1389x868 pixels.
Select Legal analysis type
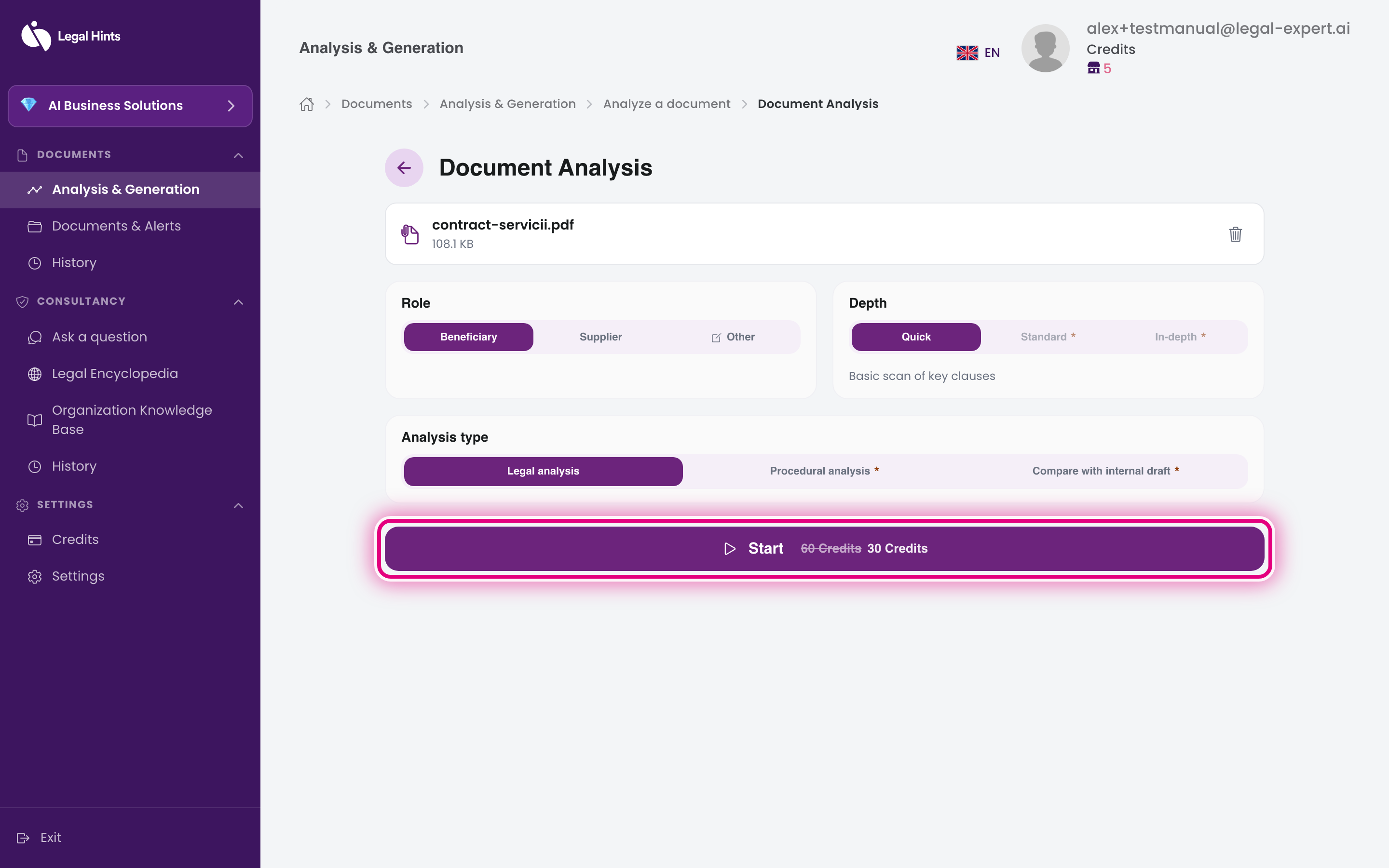[x=543, y=471]
